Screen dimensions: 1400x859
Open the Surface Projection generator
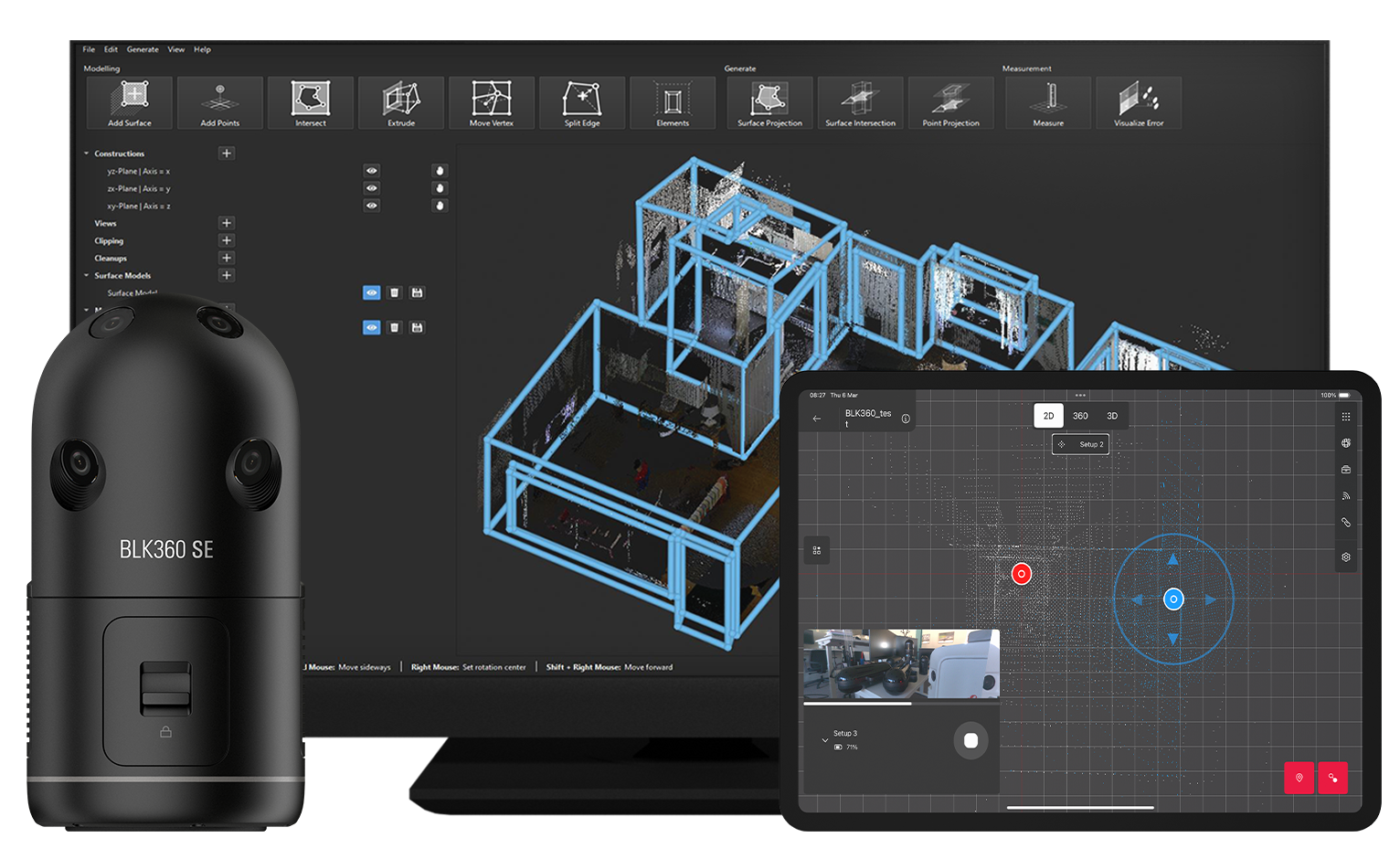(769, 102)
